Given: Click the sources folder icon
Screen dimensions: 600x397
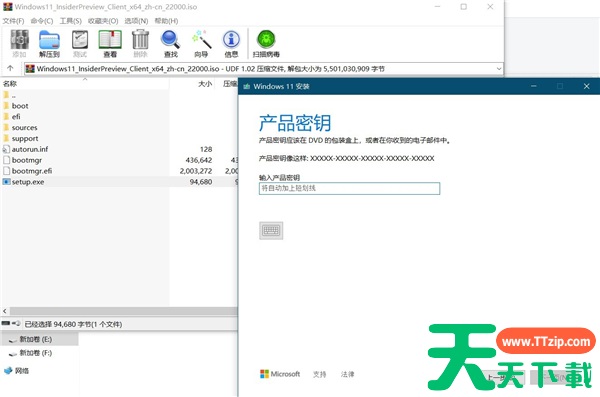Looking at the screenshot, I should click(6, 127).
